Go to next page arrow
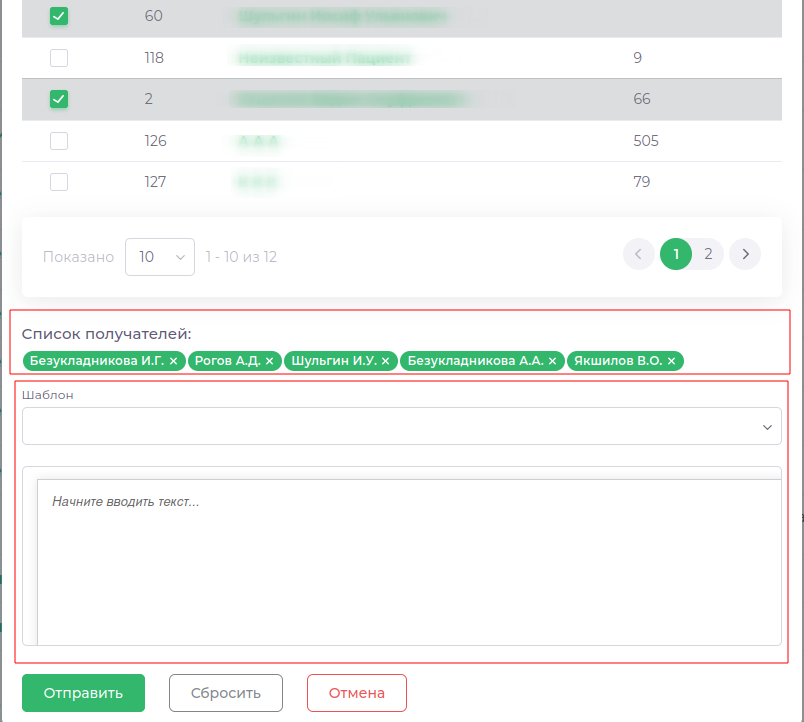Image resolution: width=804 pixels, height=722 pixels. (x=744, y=255)
